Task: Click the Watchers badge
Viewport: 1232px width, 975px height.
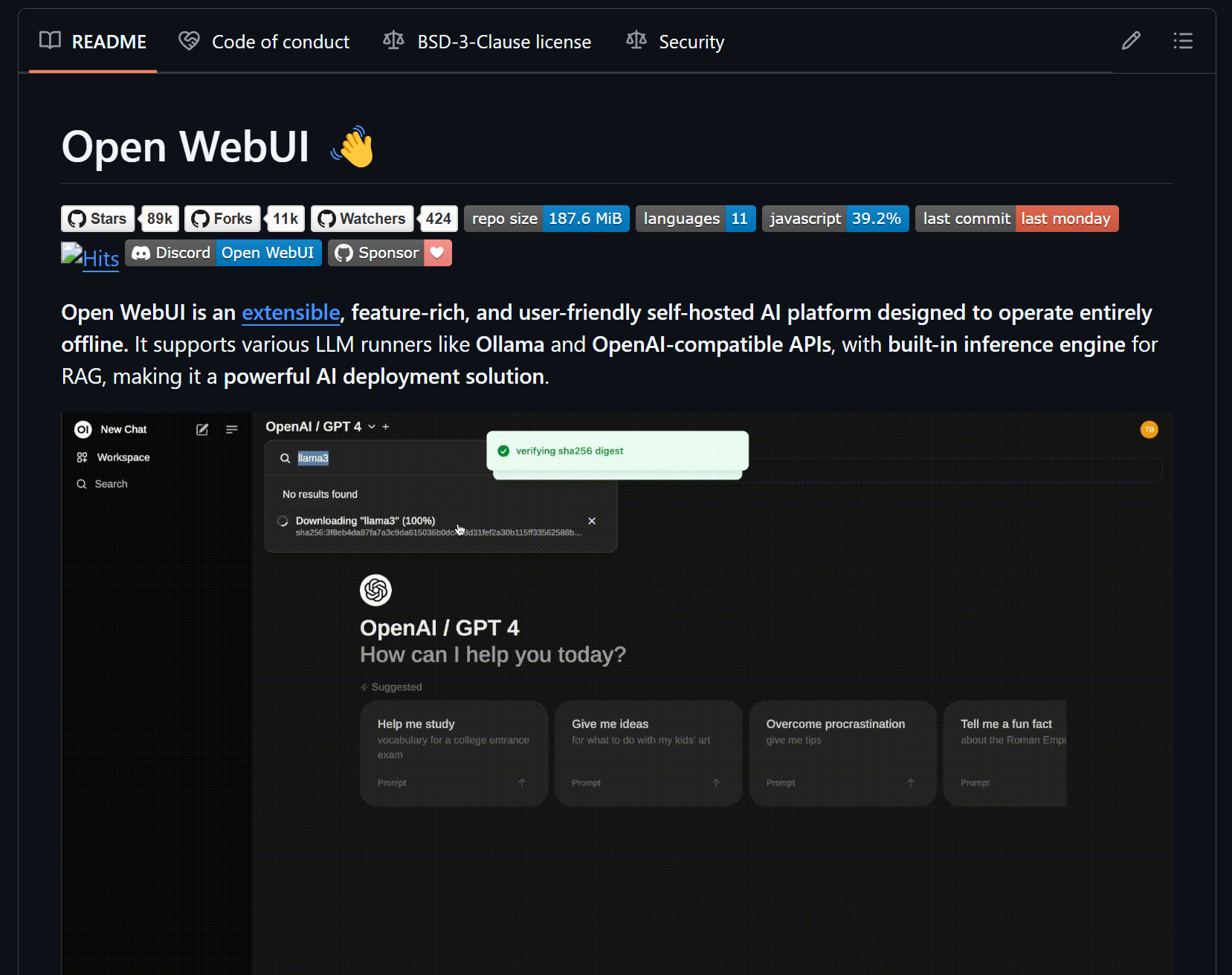Action: 362,219
